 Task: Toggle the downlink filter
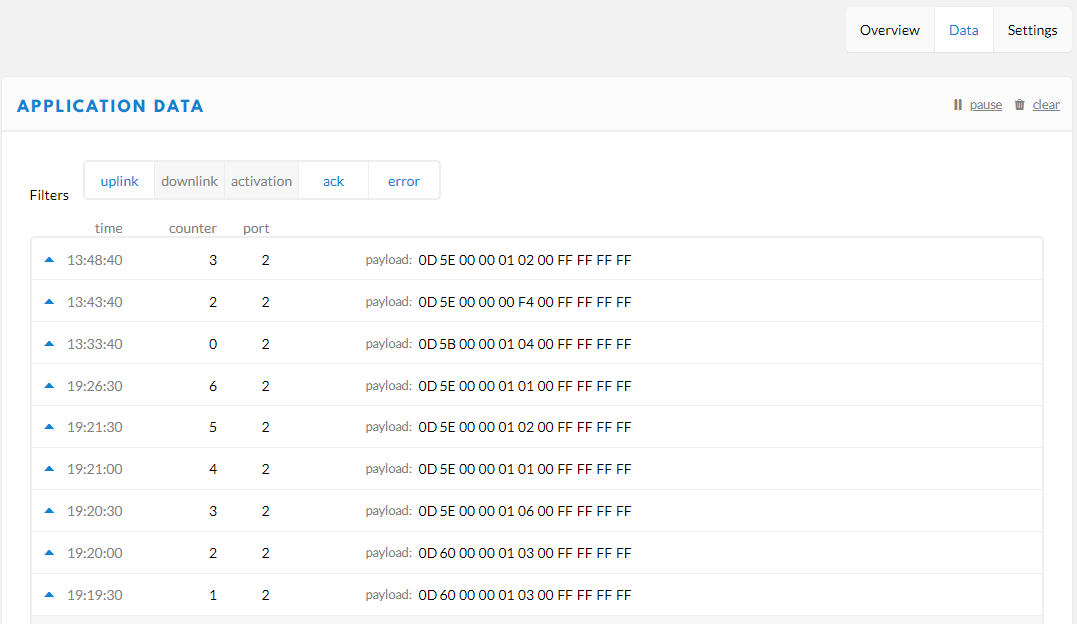[189, 181]
